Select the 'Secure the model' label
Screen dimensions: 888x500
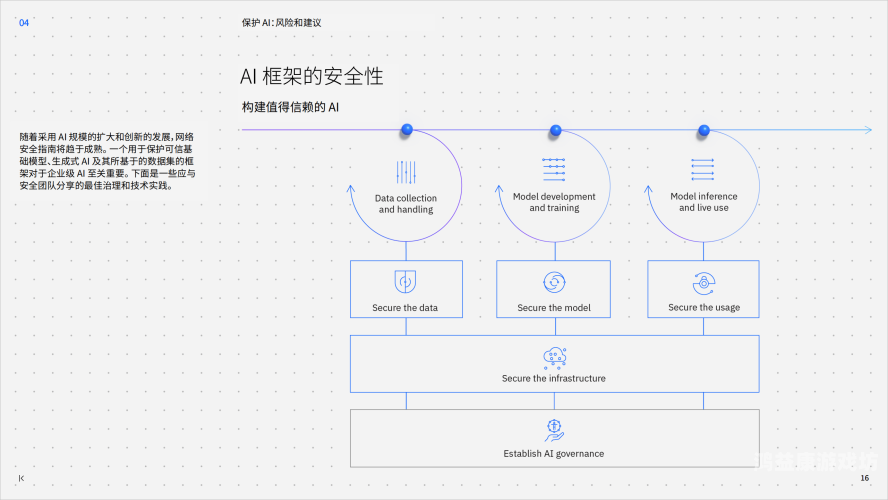coord(554,307)
